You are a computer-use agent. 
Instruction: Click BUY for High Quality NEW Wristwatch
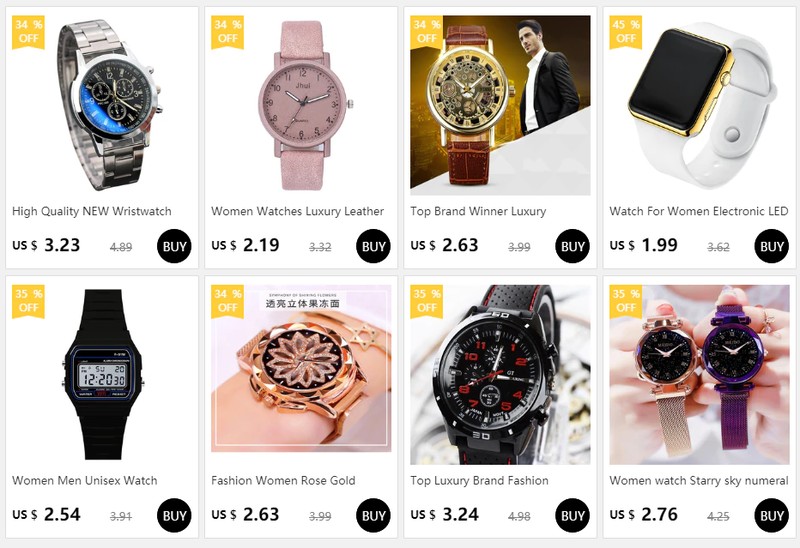(174, 246)
